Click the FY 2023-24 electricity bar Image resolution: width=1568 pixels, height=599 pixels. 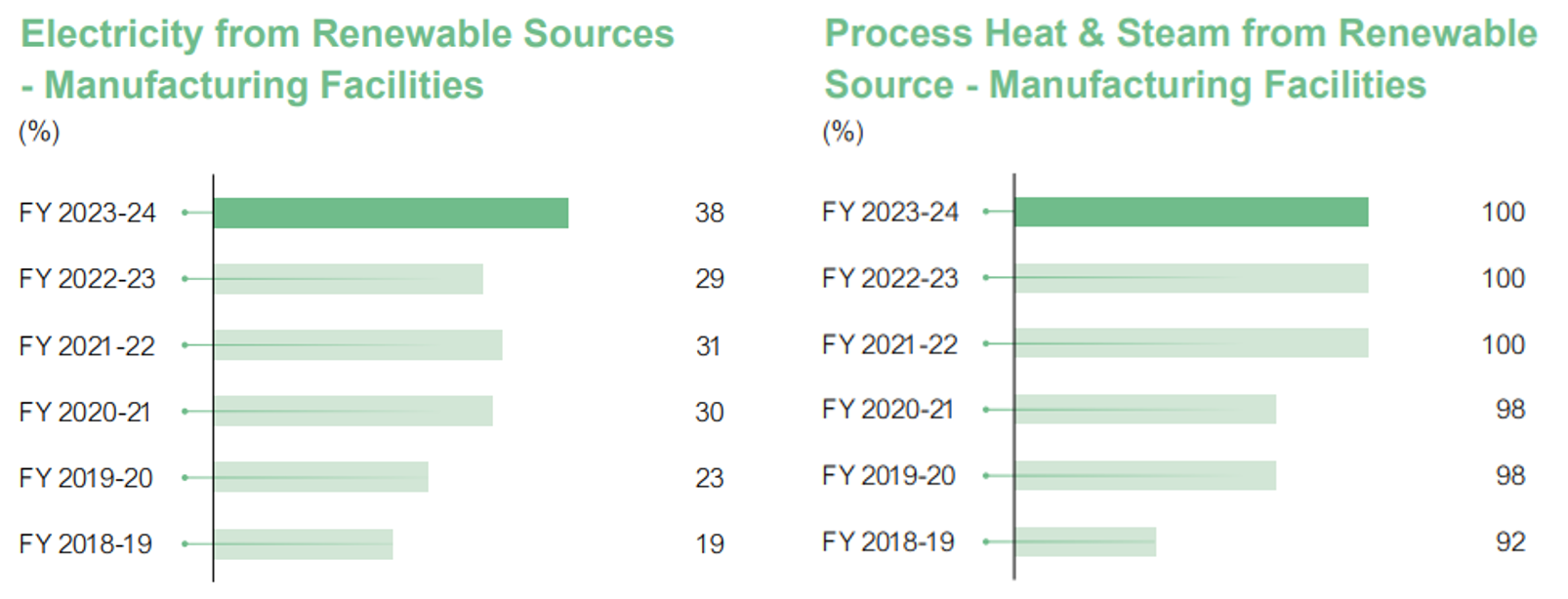[x=391, y=213]
